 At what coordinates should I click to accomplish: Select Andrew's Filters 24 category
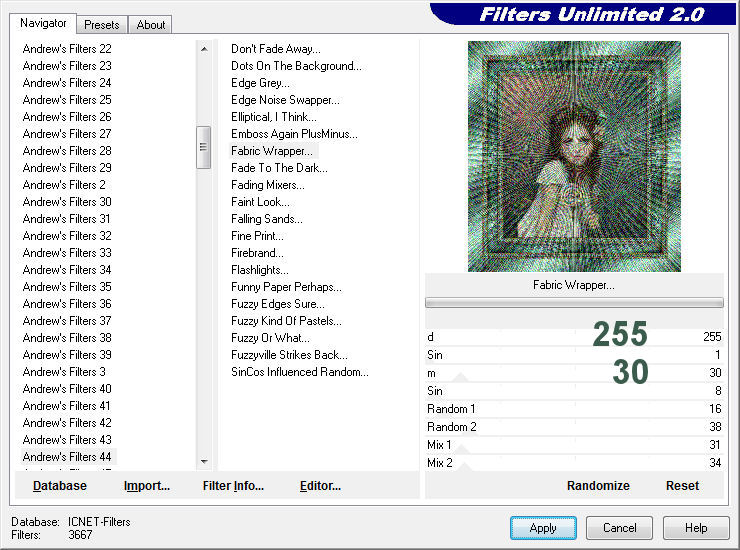point(67,83)
